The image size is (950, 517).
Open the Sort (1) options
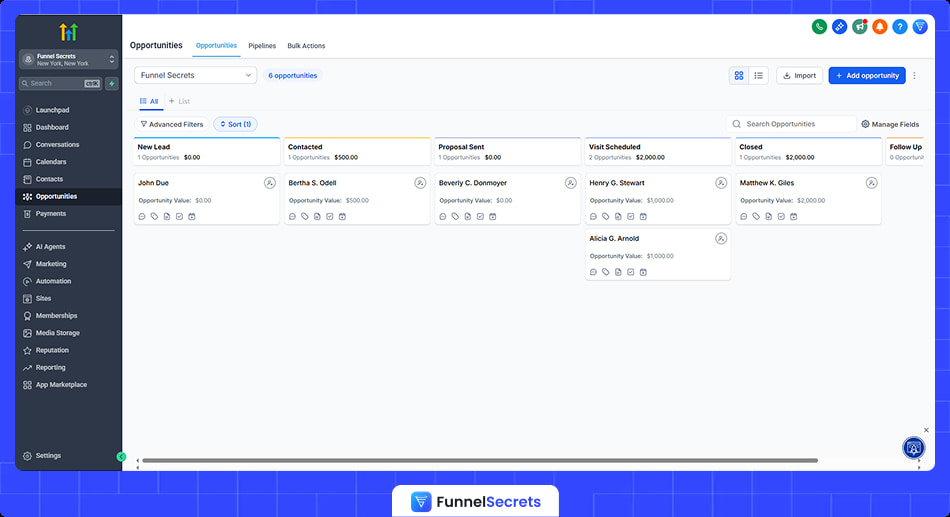coord(235,124)
